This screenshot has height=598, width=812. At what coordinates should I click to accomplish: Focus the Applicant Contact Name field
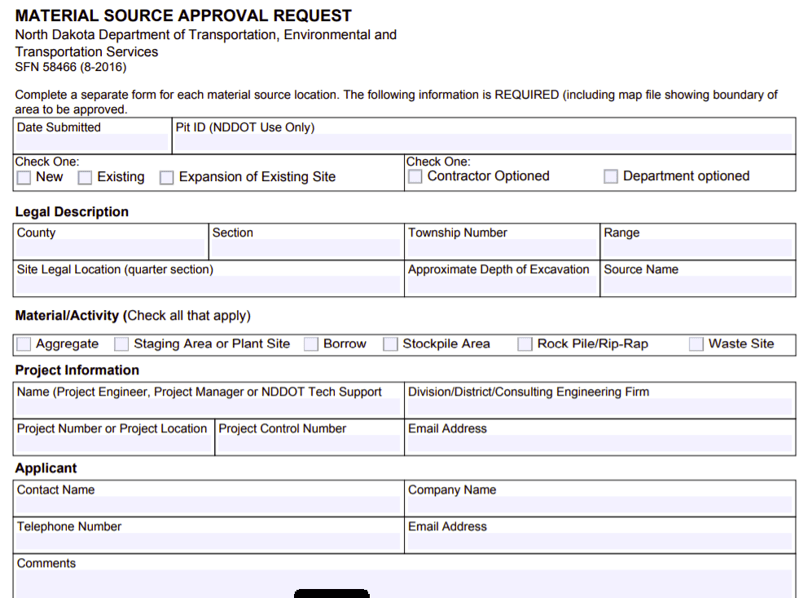pos(208,506)
